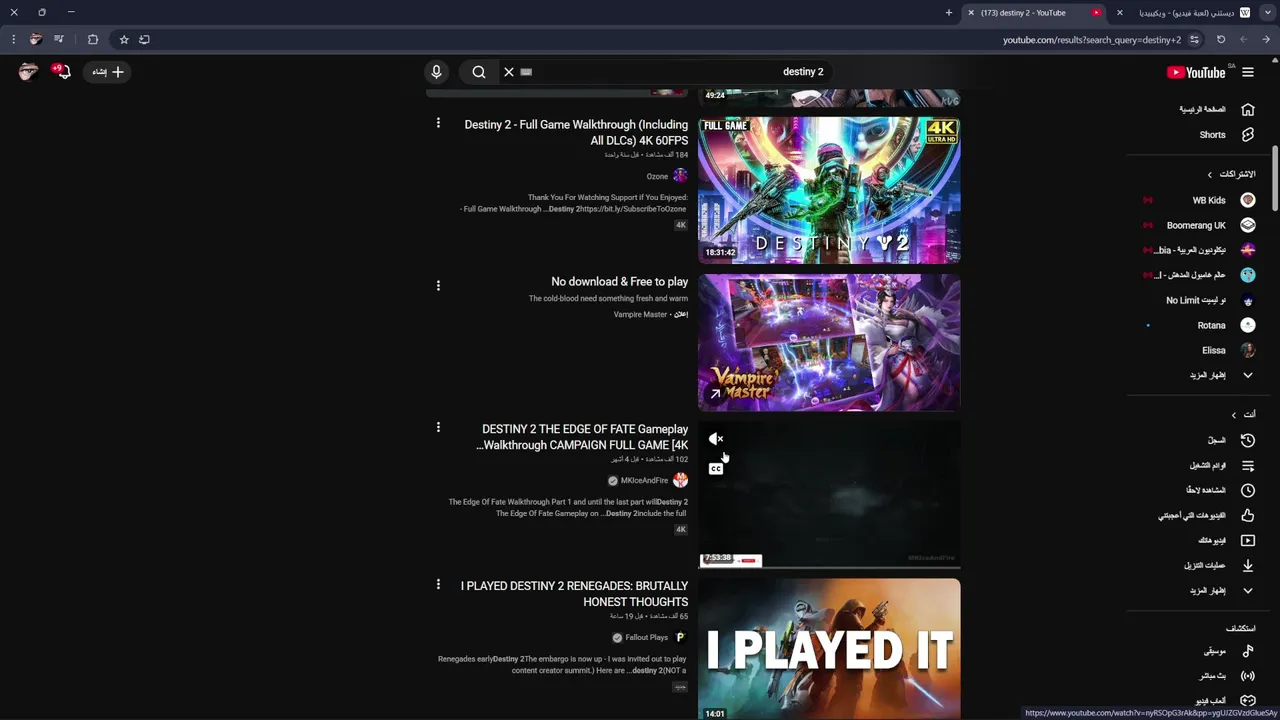Seek on the inline preview progress bar
The width and height of the screenshot is (1280, 720).
(x=829, y=566)
